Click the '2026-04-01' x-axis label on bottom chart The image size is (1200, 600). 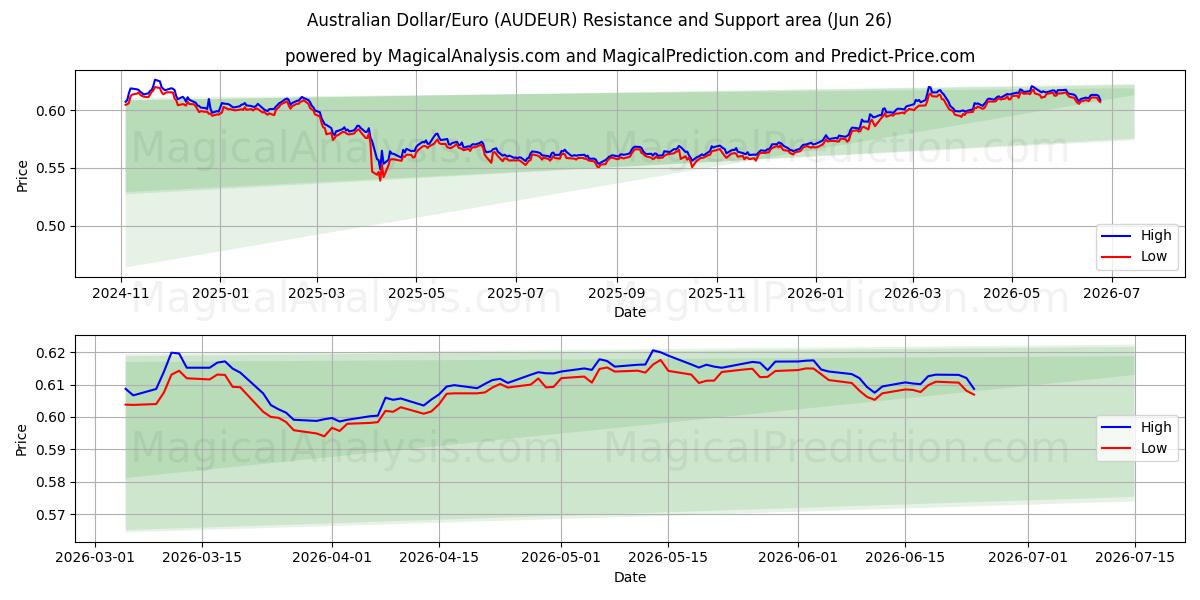[332, 558]
